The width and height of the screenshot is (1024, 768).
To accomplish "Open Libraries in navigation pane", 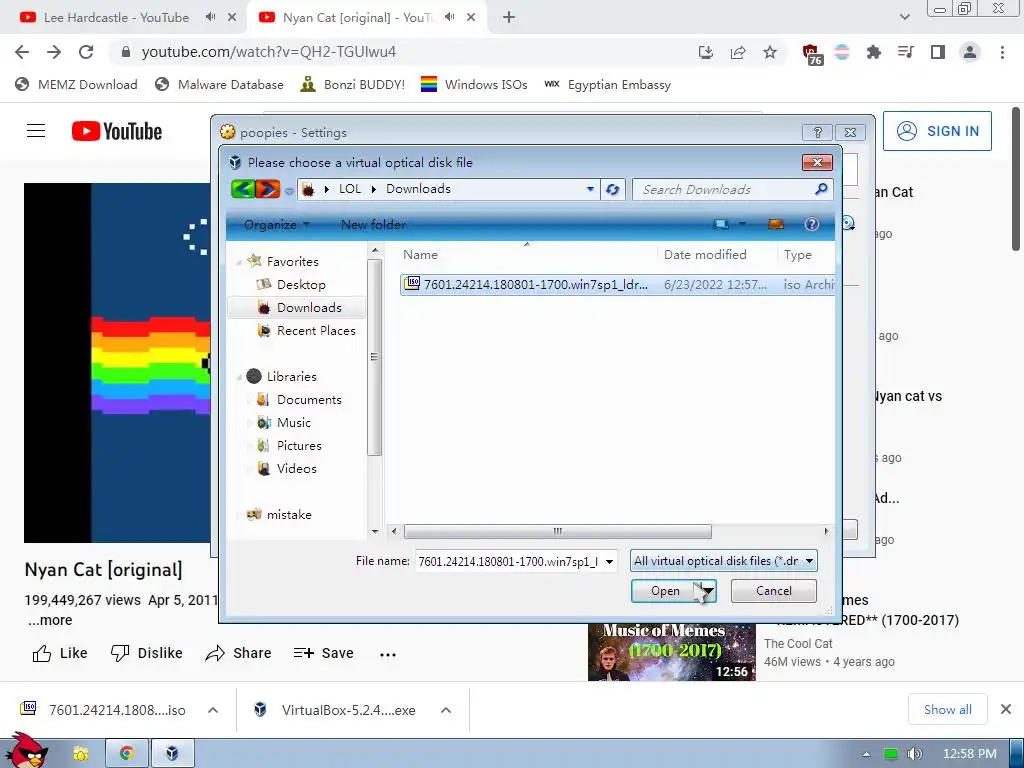I will click(x=291, y=376).
